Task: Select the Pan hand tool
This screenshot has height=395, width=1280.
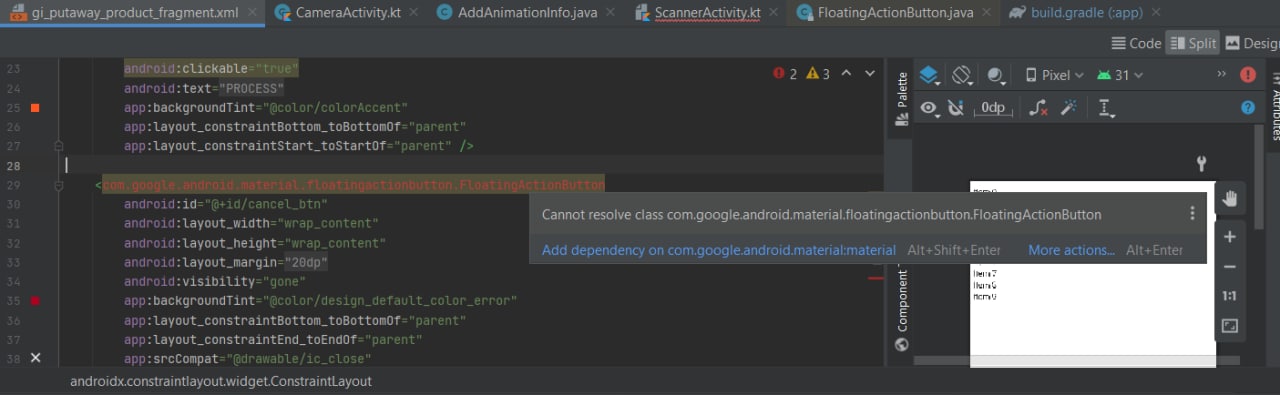Action: (1230, 198)
